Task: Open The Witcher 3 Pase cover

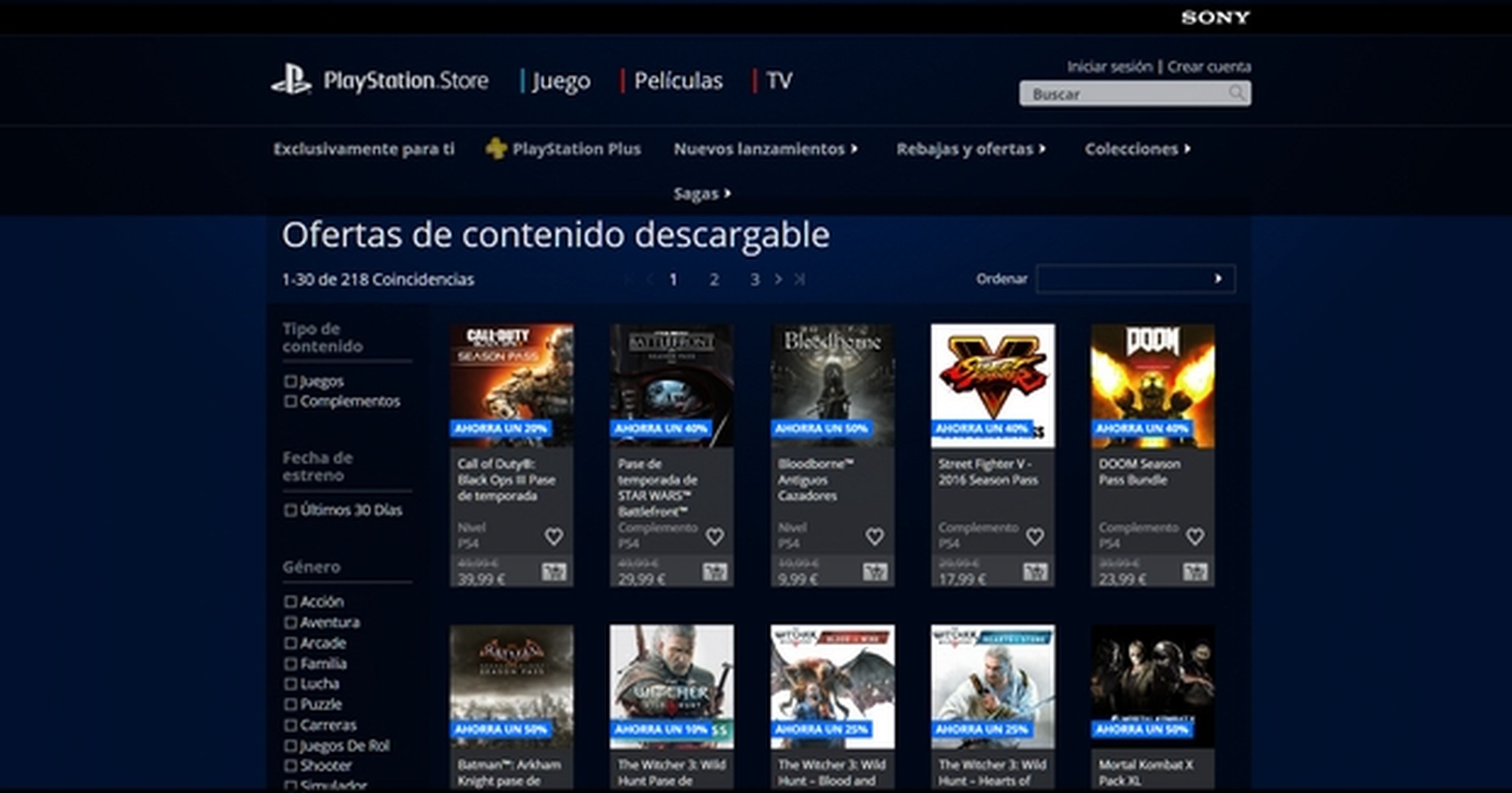Action: coord(671,686)
